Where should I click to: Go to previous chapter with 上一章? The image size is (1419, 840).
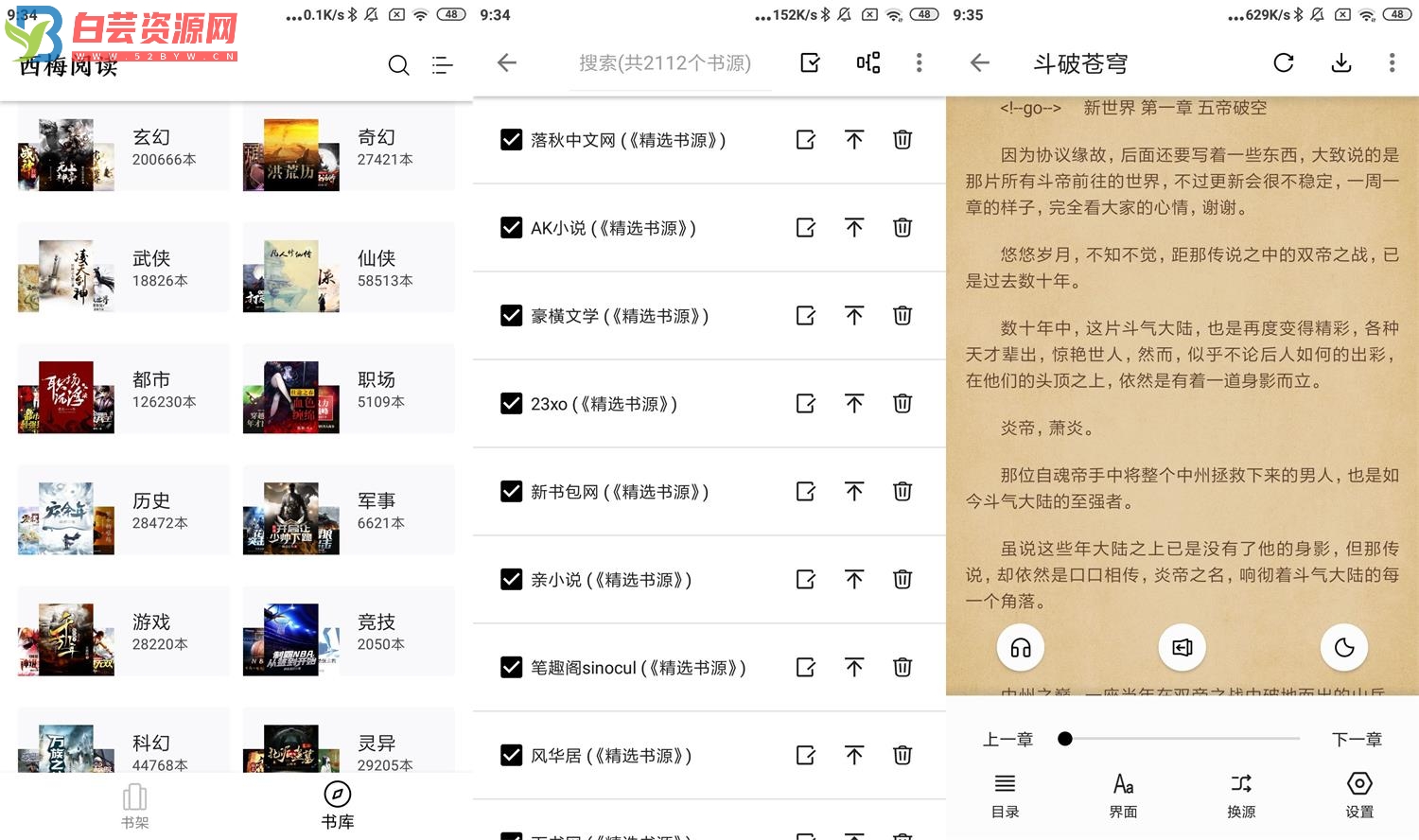point(1007,740)
